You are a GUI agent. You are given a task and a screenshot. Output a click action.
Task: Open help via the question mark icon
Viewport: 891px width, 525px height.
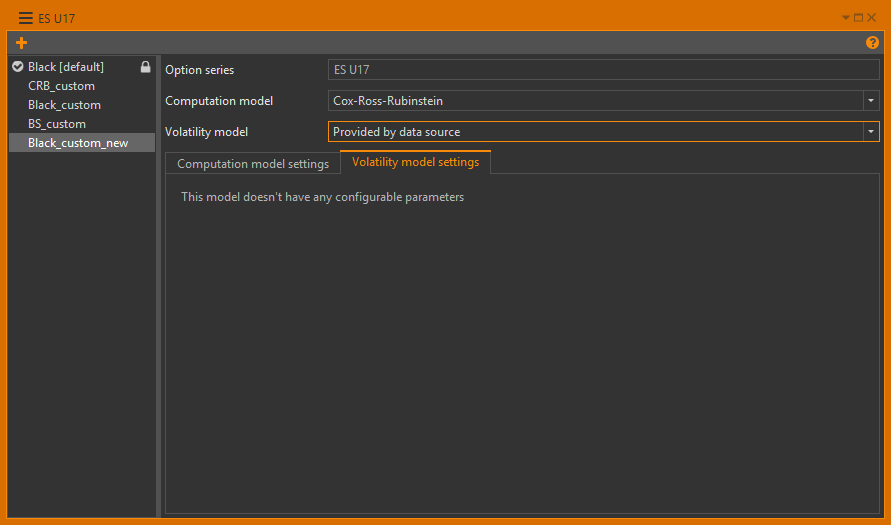[872, 43]
